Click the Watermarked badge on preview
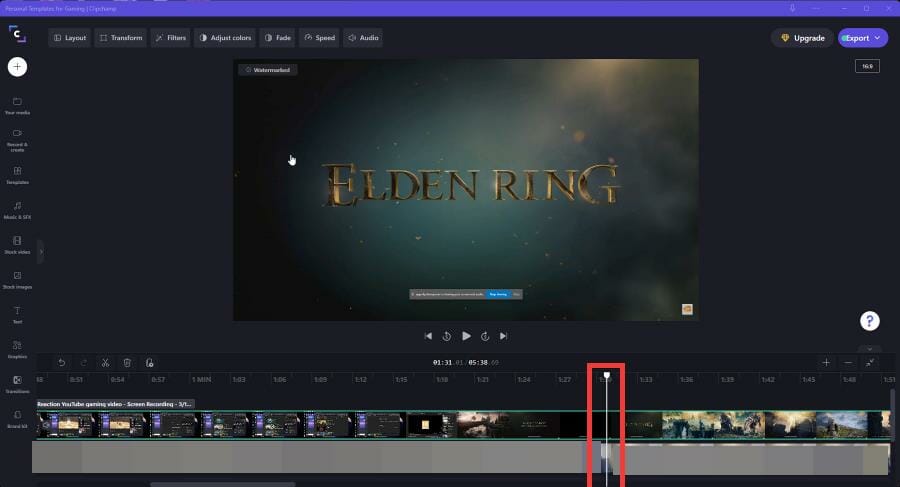Screen dimensions: 900x487 click(x=267, y=70)
